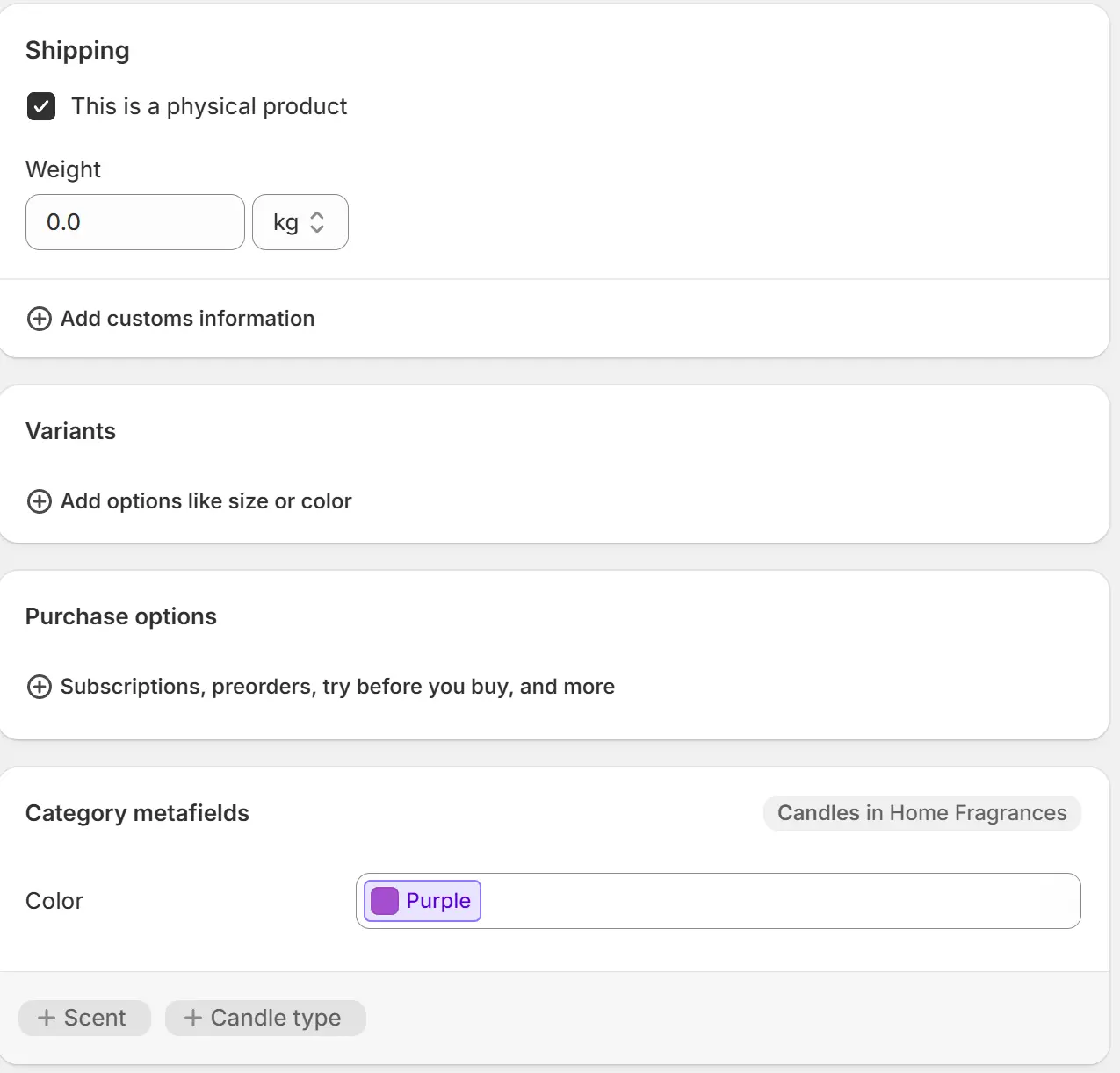Click the plus icon beside Add customs information
Viewport: 1120px width, 1073px height.
click(x=40, y=319)
